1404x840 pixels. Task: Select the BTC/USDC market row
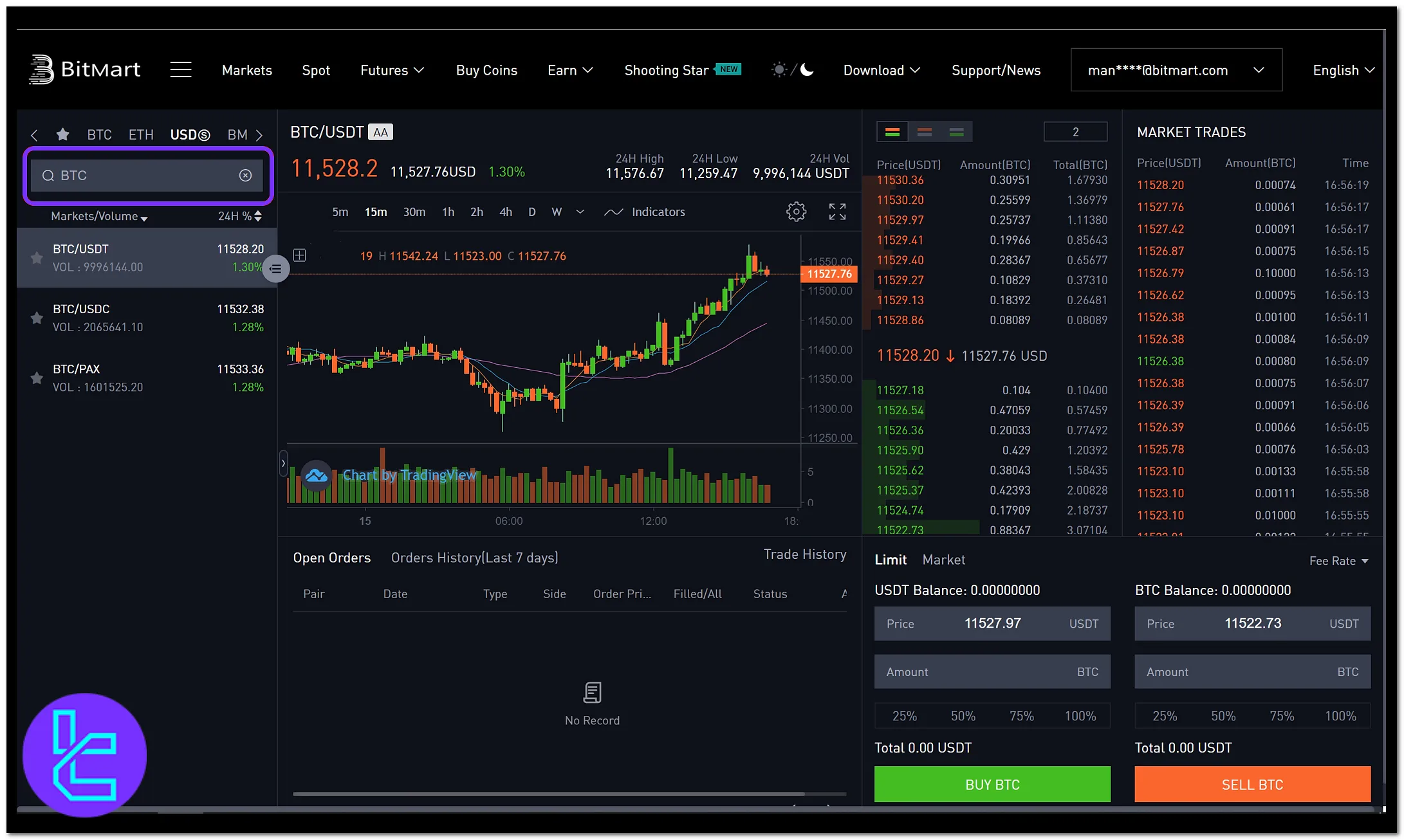(x=147, y=318)
